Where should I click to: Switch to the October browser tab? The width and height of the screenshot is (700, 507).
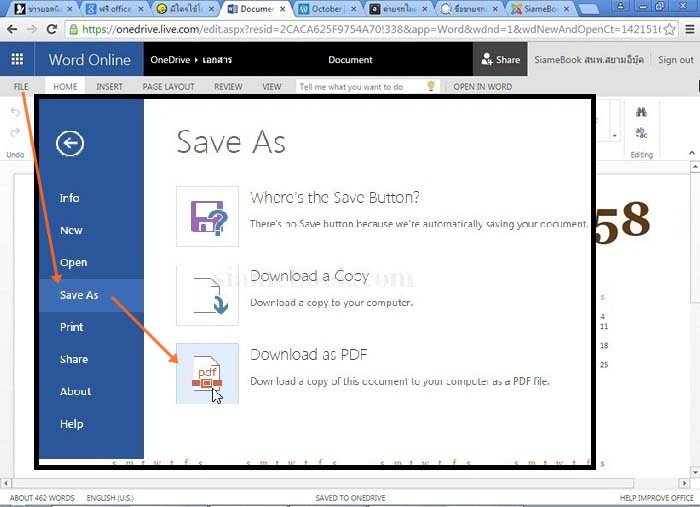[x=326, y=9]
